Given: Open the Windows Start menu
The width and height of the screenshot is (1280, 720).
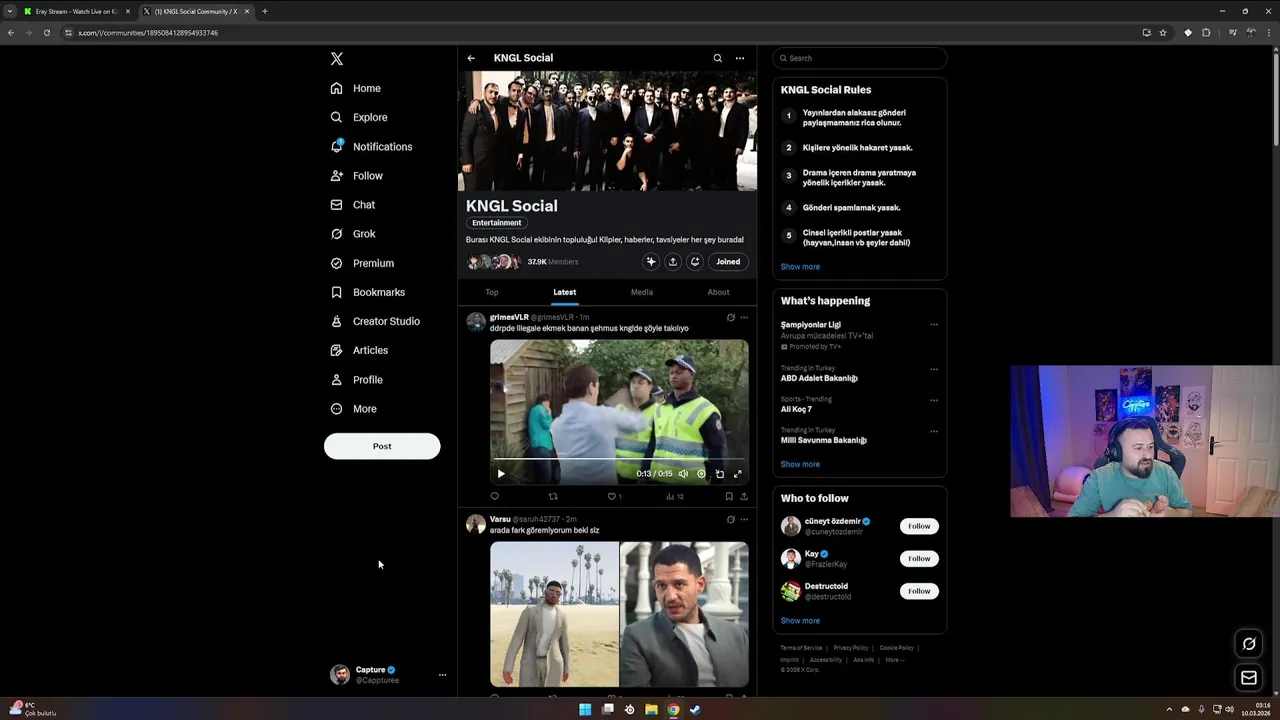Looking at the screenshot, I should point(585,710).
